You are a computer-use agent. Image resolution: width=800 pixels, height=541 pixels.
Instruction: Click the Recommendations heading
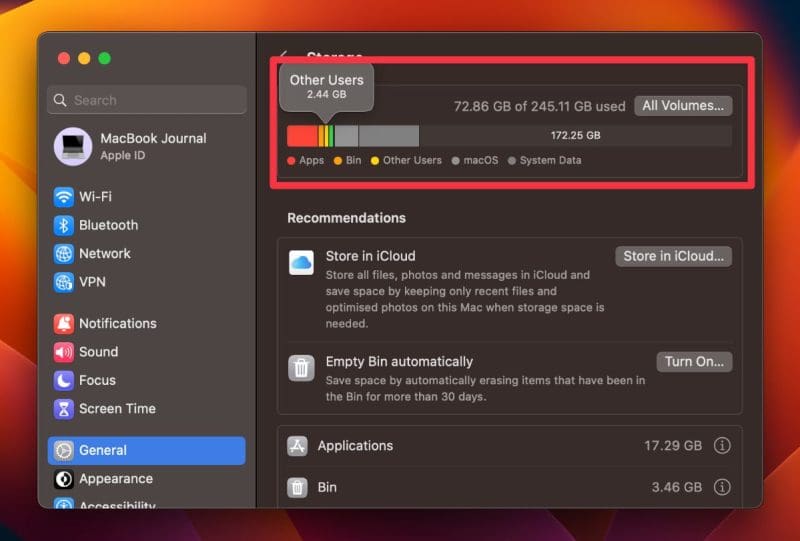coord(346,218)
